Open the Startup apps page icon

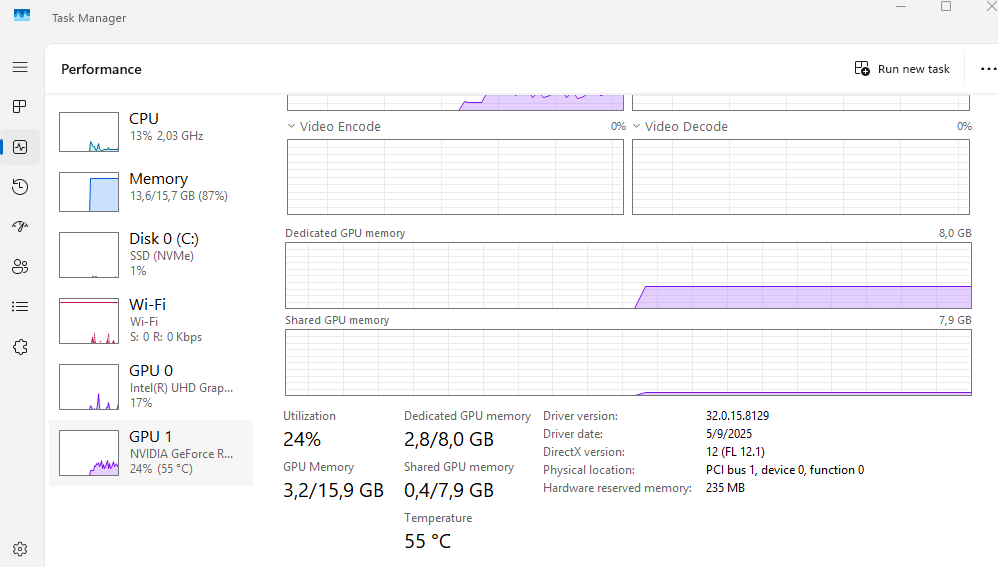click(20, 227)
